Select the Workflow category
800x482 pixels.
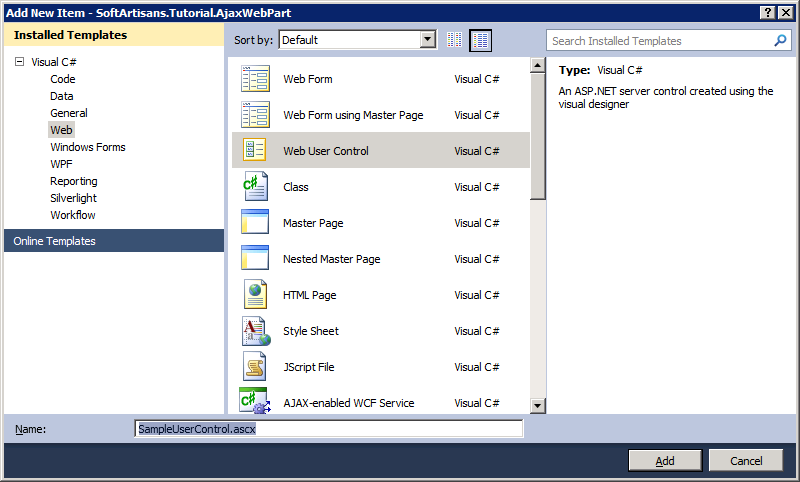tap(72, 215)
